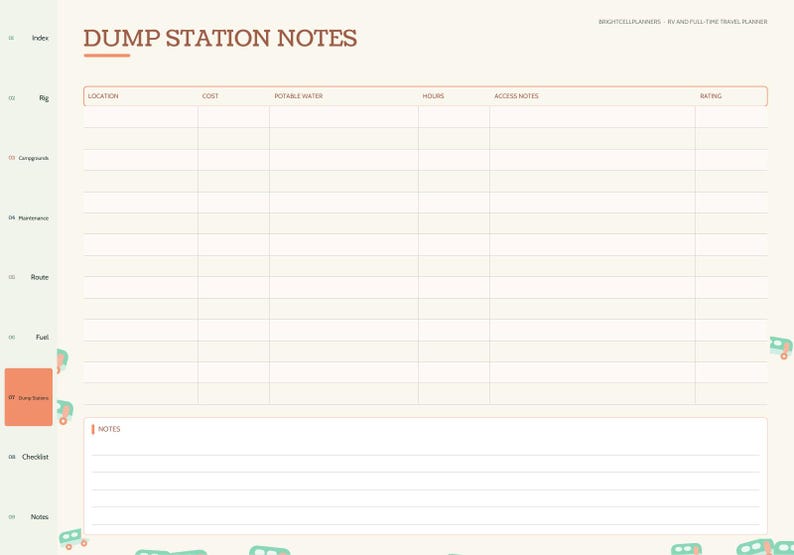Click first line of NOTES box
This screenshot has height=555, width=794.
425,448
